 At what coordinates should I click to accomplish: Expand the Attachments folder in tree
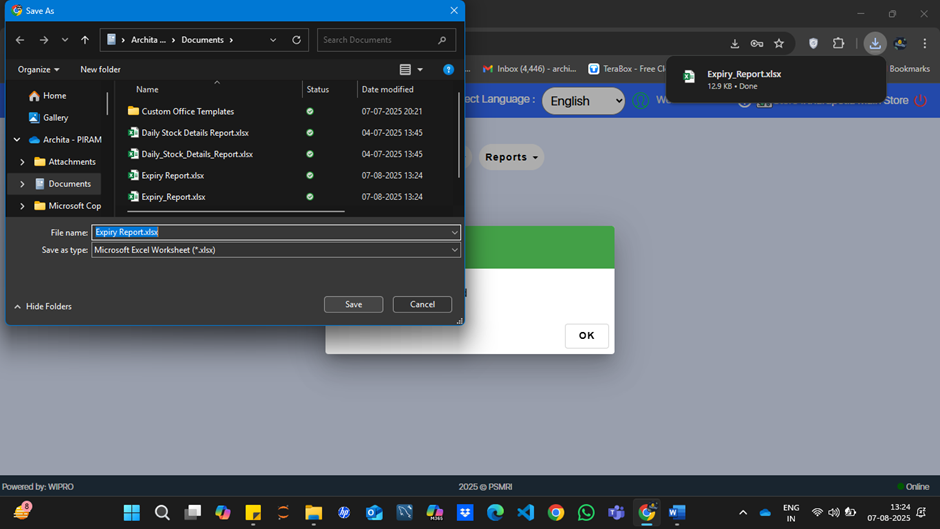point(22,162)
